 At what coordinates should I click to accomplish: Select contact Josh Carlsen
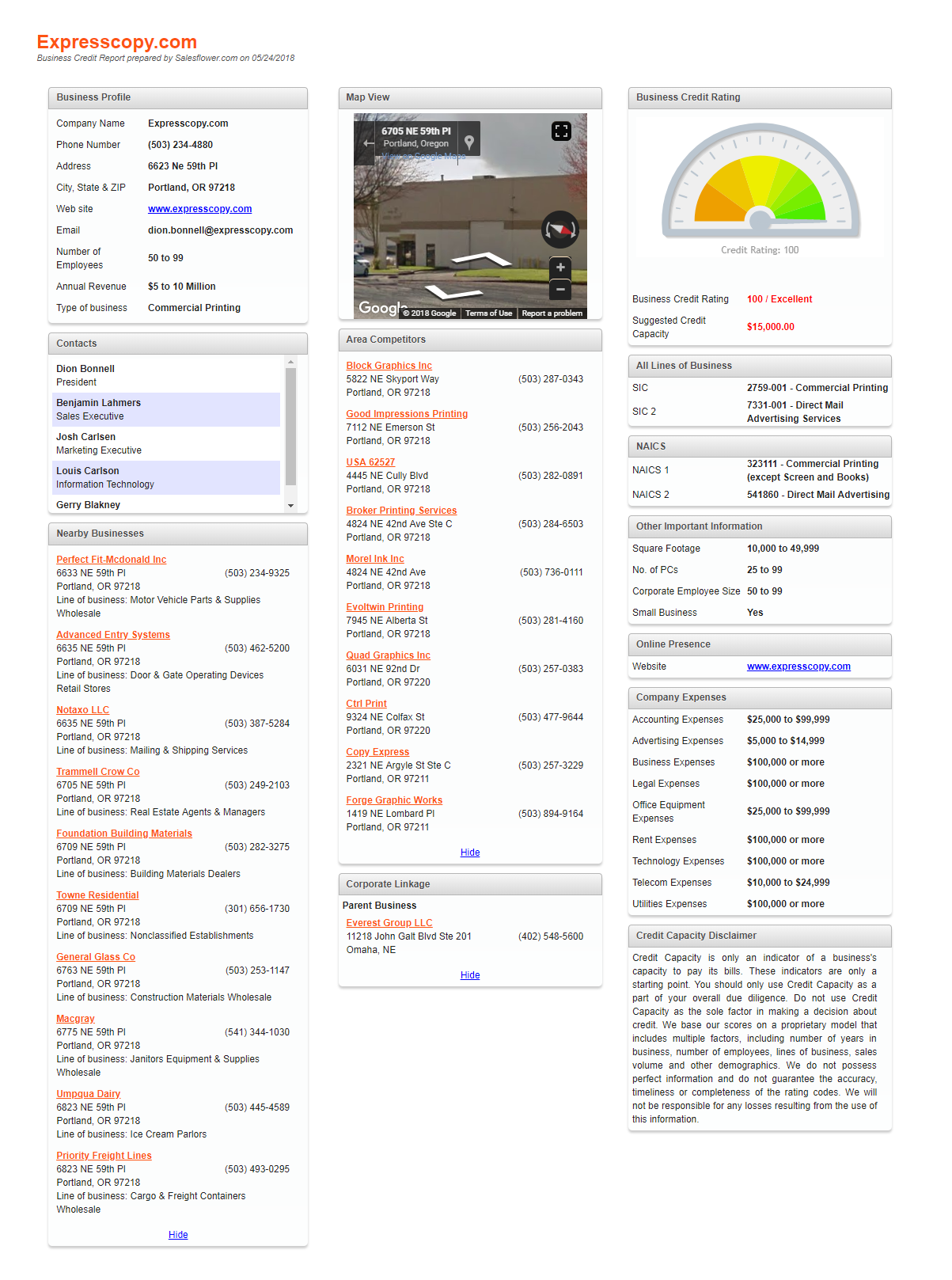(168, 443)
